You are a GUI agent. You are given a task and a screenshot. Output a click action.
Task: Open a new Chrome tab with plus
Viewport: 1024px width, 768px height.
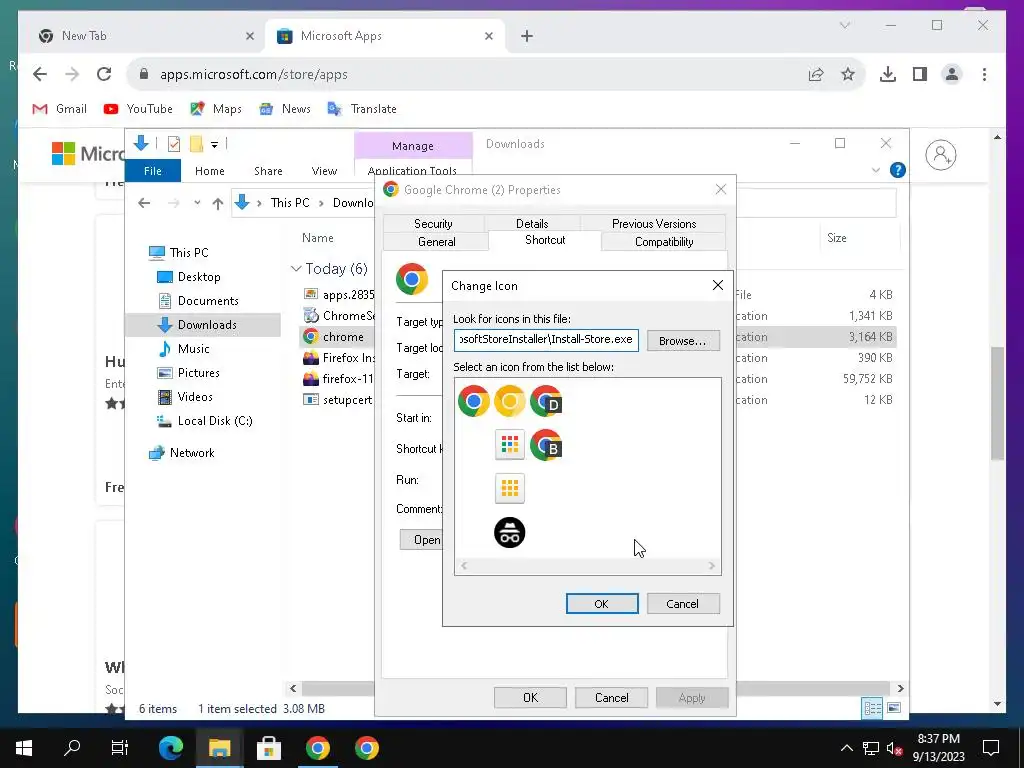click(x=527, y=36)
